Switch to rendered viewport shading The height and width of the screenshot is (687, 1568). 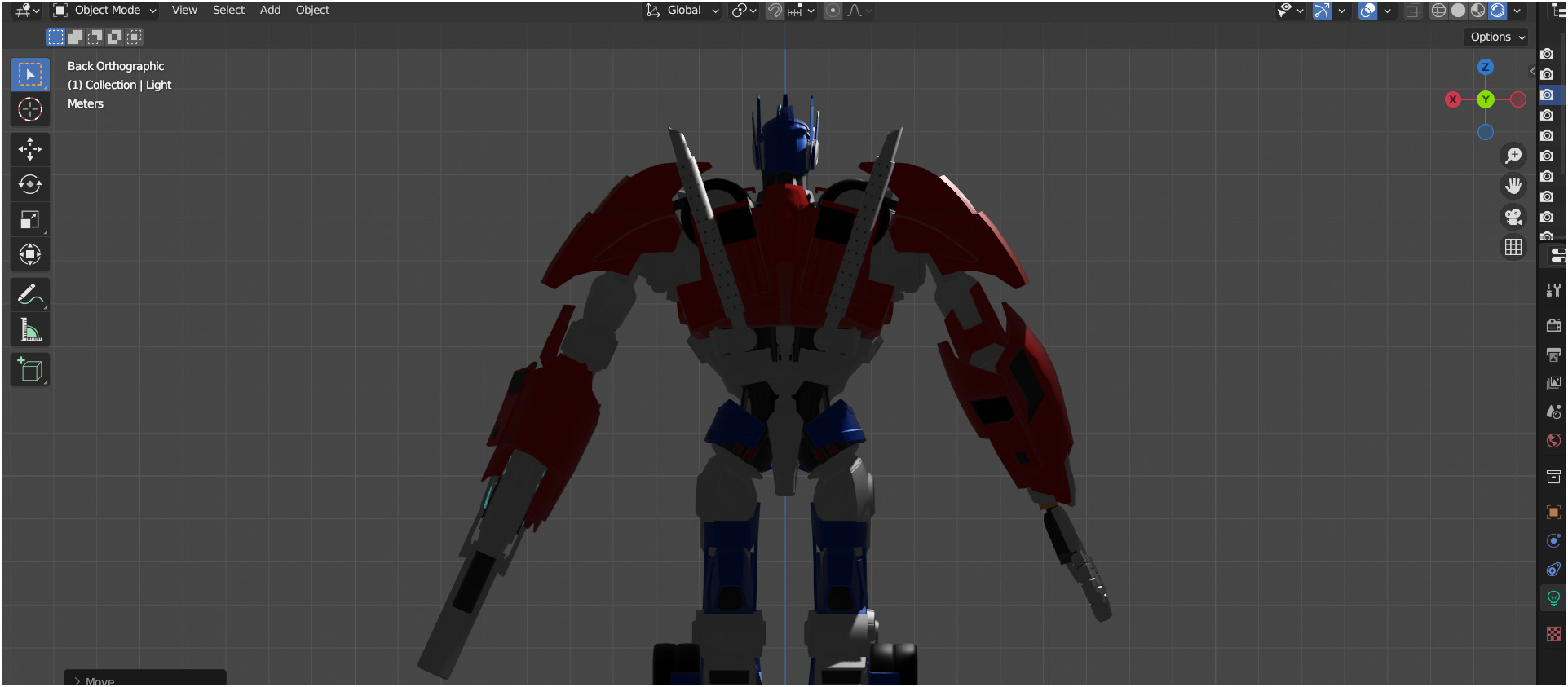1498,11
